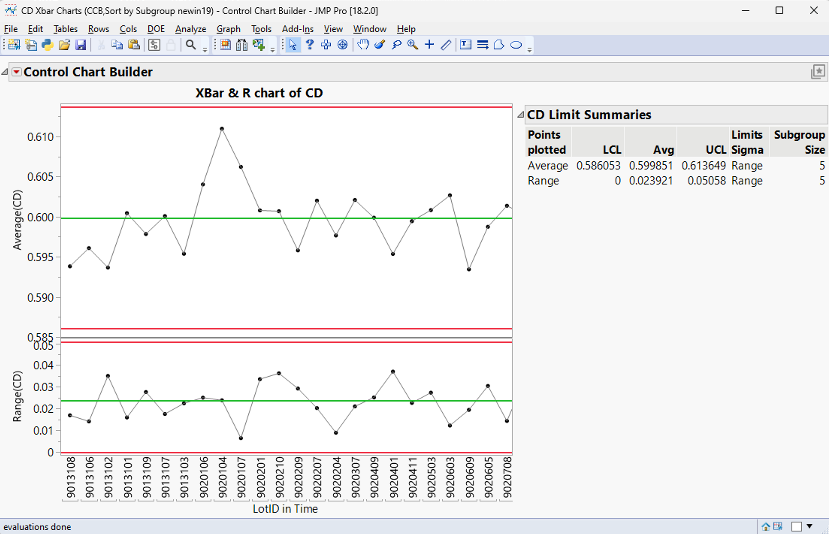Image resolution: width=829 pixels, height=534 pixels.
Task: Select the Polygon shape tool
Action: coord(499,45)
